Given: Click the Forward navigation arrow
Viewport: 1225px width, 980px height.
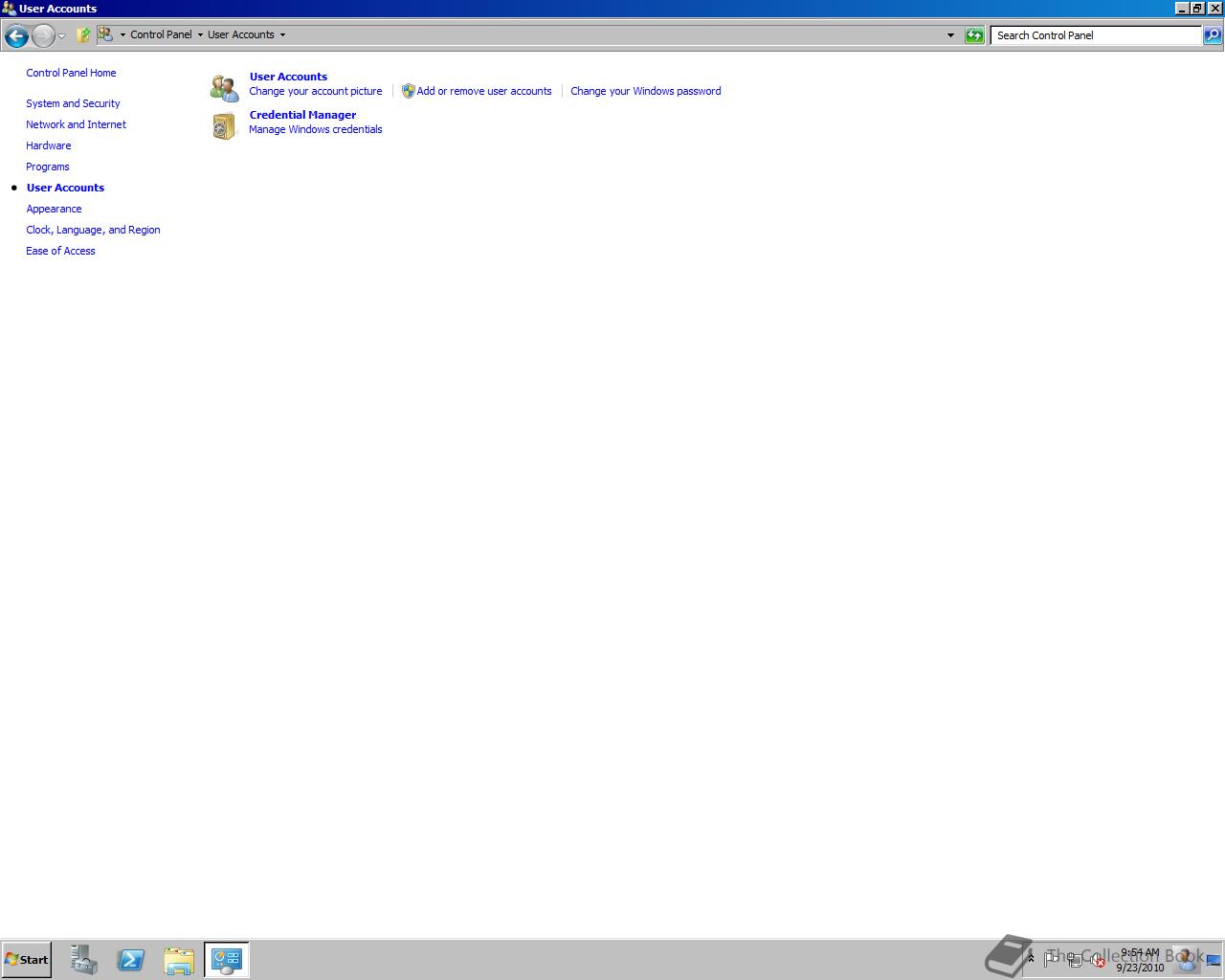Looking at the screenshot, I should [x=43, y=36].
